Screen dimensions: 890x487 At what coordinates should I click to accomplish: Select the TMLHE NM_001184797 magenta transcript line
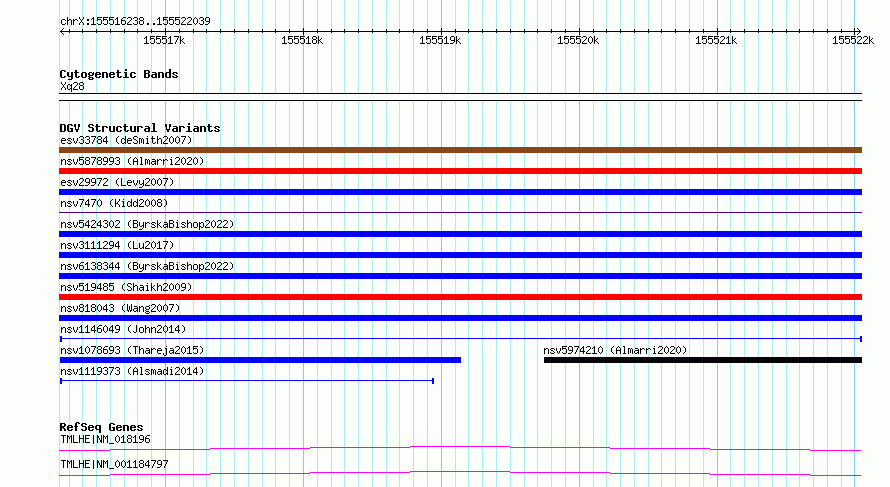pos(460,473)
